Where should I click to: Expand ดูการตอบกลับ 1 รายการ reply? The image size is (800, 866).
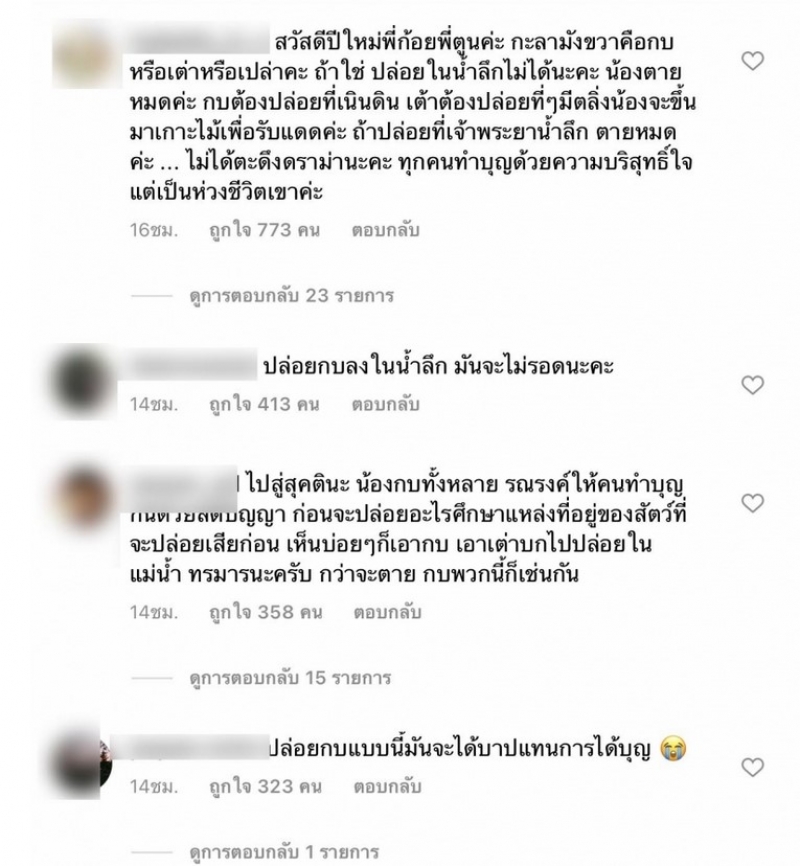tap(284, 852)
